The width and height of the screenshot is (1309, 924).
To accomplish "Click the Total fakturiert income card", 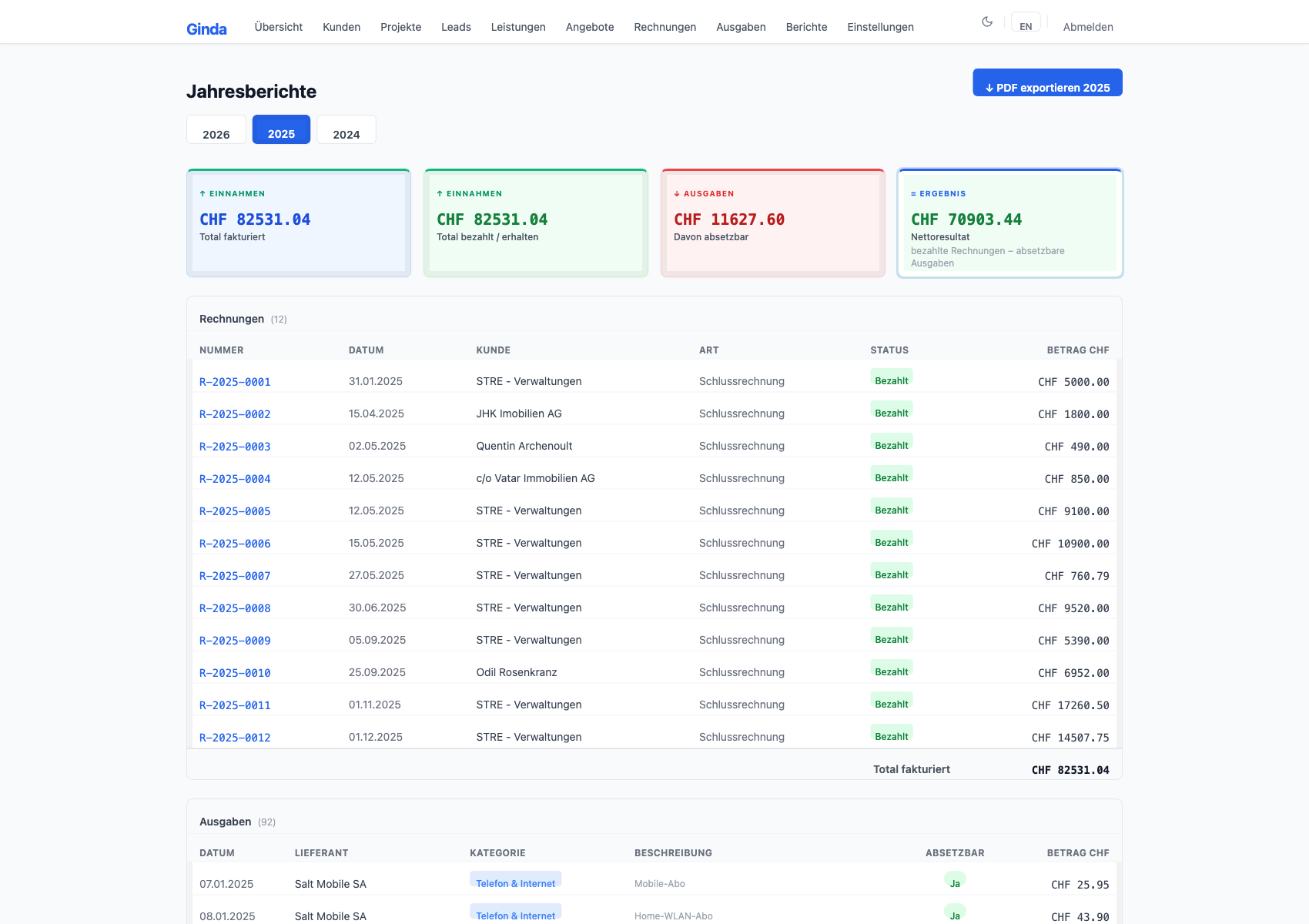I will (299, 223).
